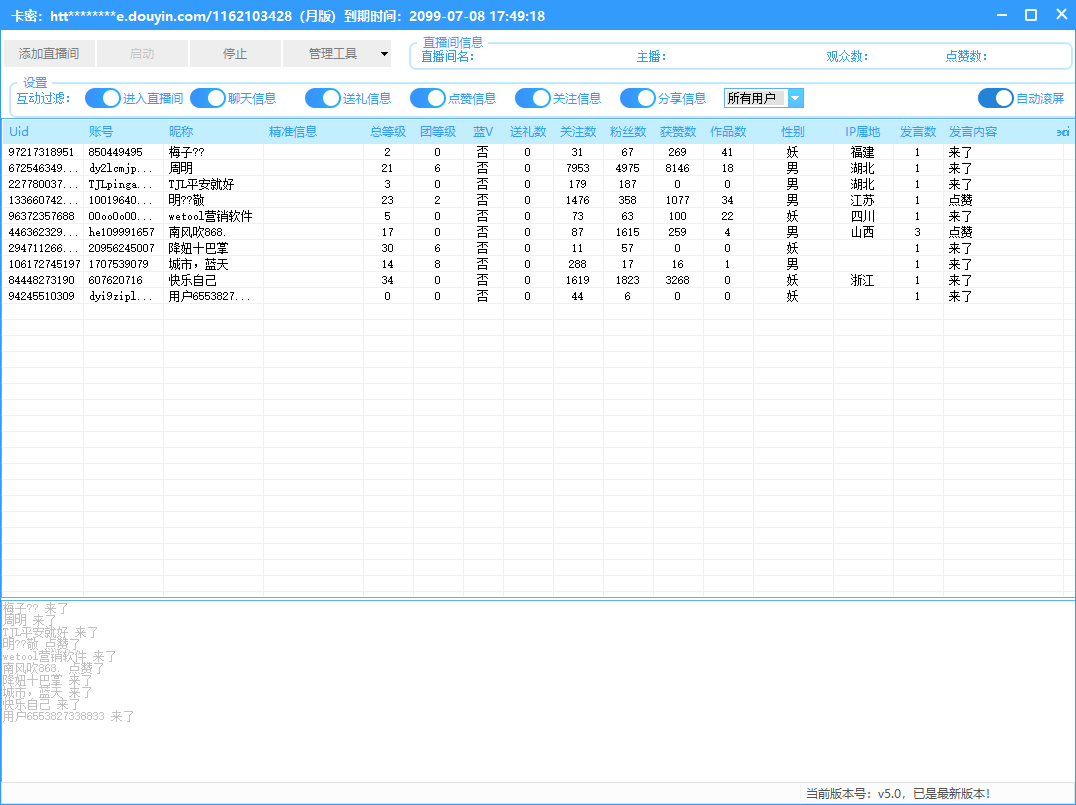Maximize the application window
This screenshot has height=805, width=1076.
point(1031,15)
